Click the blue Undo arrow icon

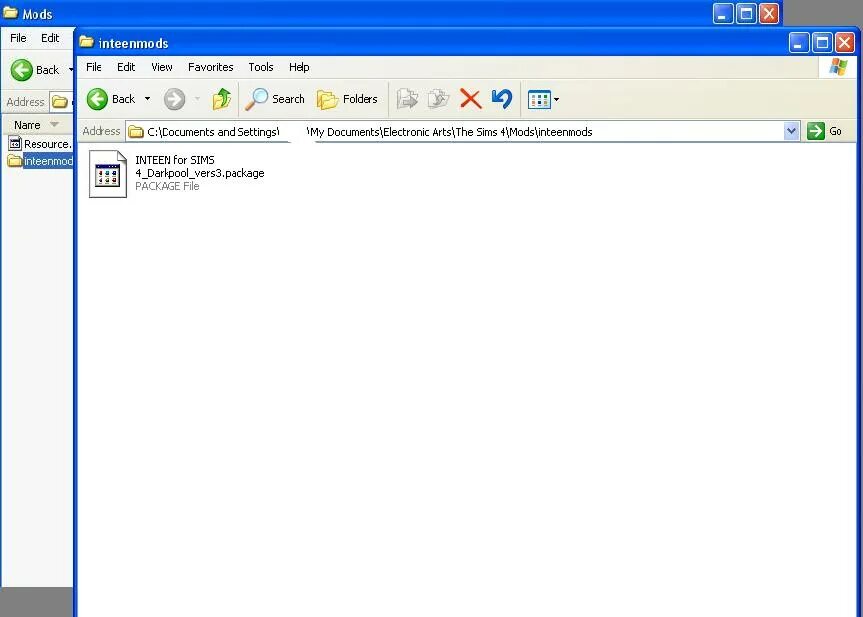[x=502, y=99]
